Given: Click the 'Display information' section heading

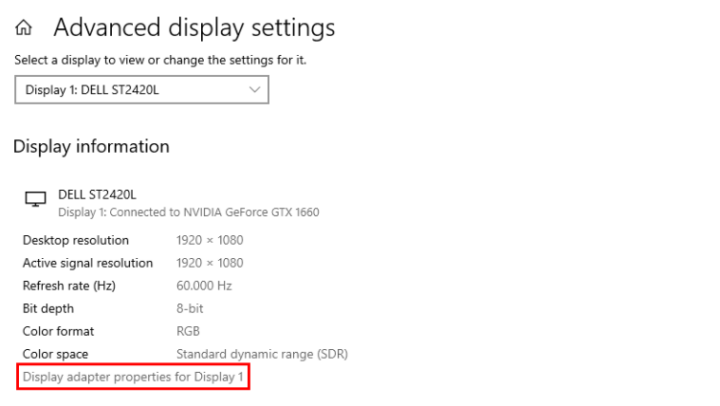Looking at the screenshot, I should tap(91, 147).
